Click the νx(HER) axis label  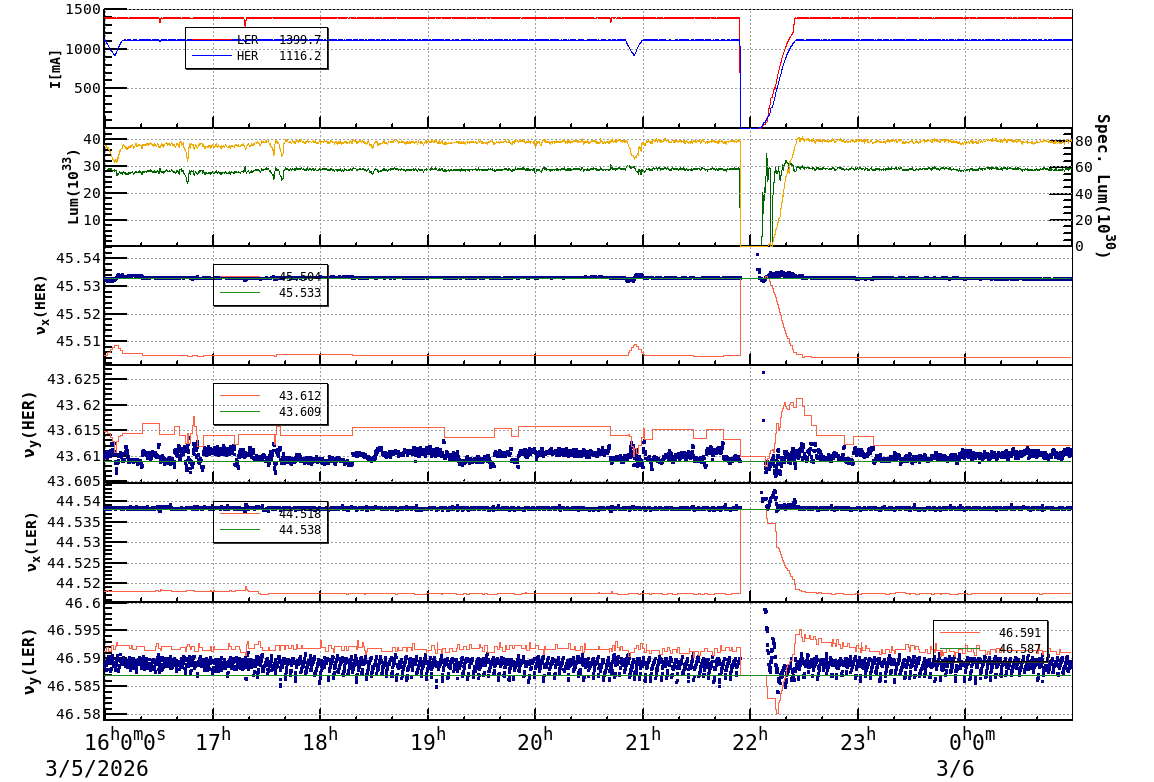click(40, 305)
